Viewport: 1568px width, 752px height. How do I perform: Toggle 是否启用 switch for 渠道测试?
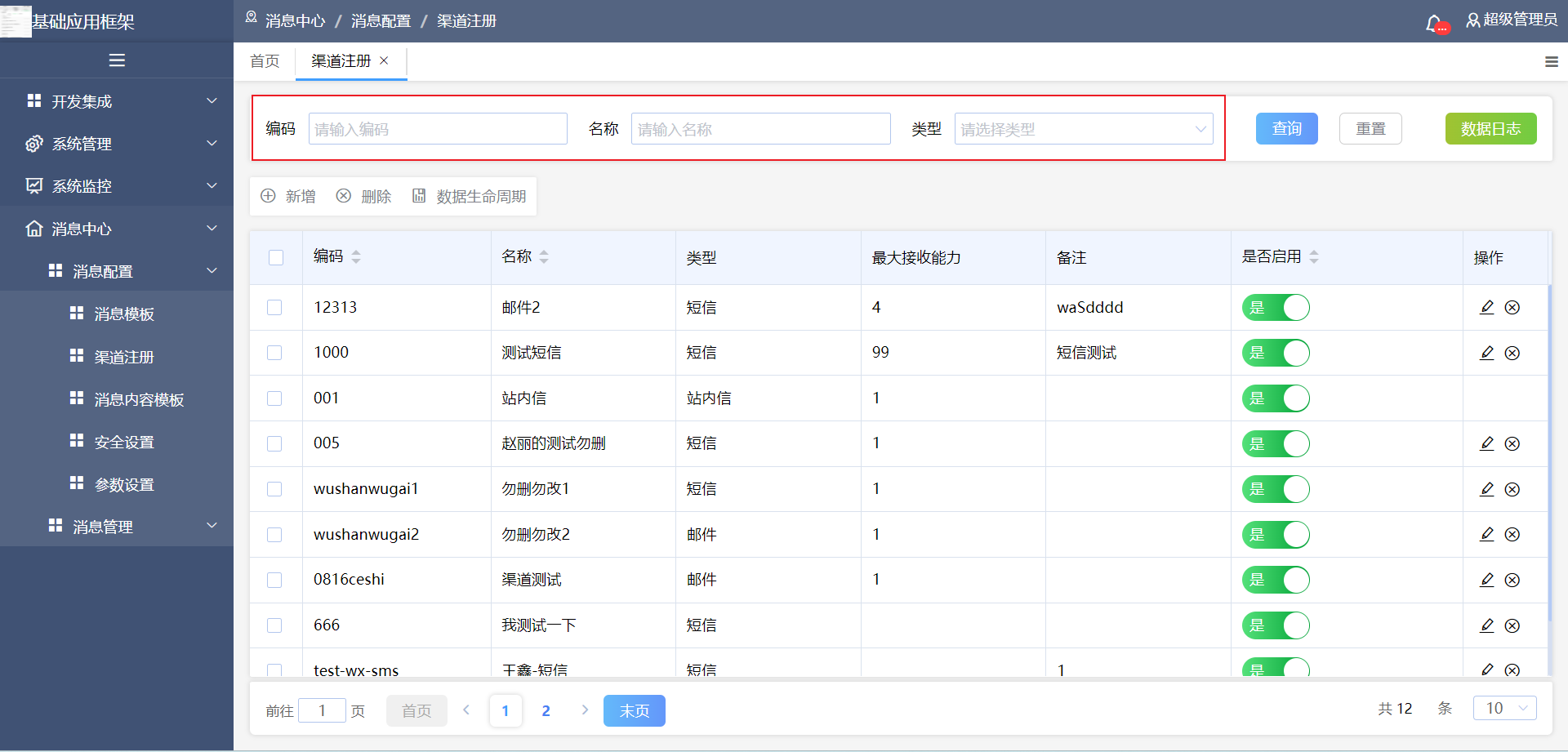click(1276, 580)
